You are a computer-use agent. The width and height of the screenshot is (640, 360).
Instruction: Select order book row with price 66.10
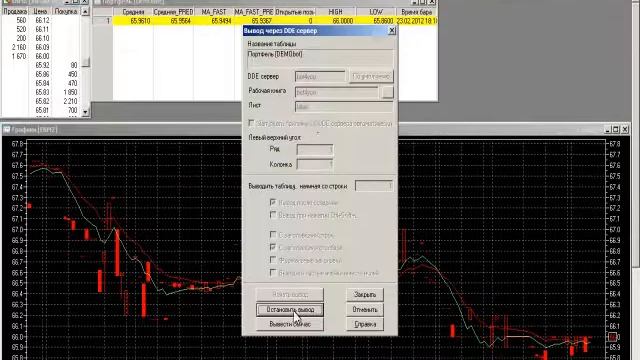(x=41, y=38)
